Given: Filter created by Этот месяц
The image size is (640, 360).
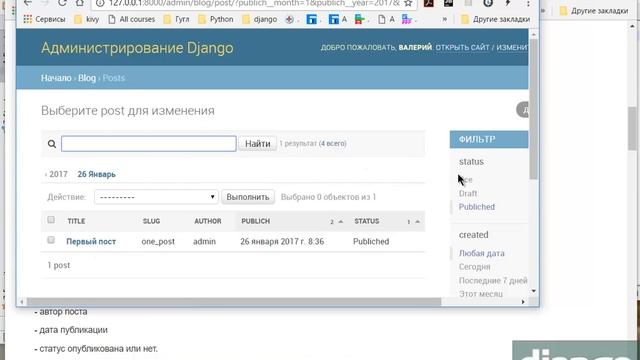Looking at the screenshot, I should pyautogui.click(x=481, y=294).
